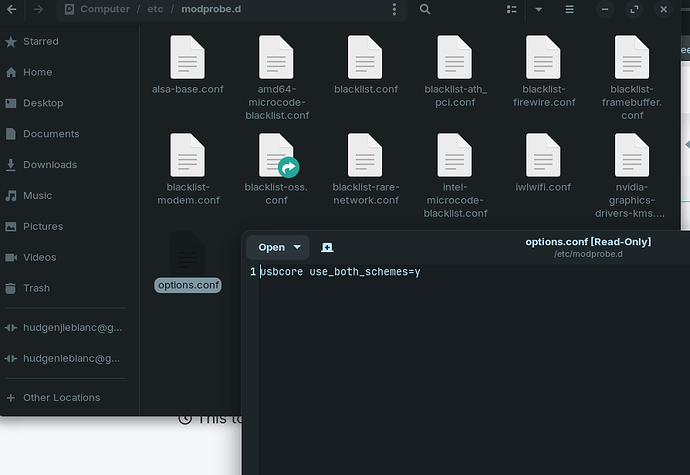Select the blacklist-modem.conf file

(188, 169)
